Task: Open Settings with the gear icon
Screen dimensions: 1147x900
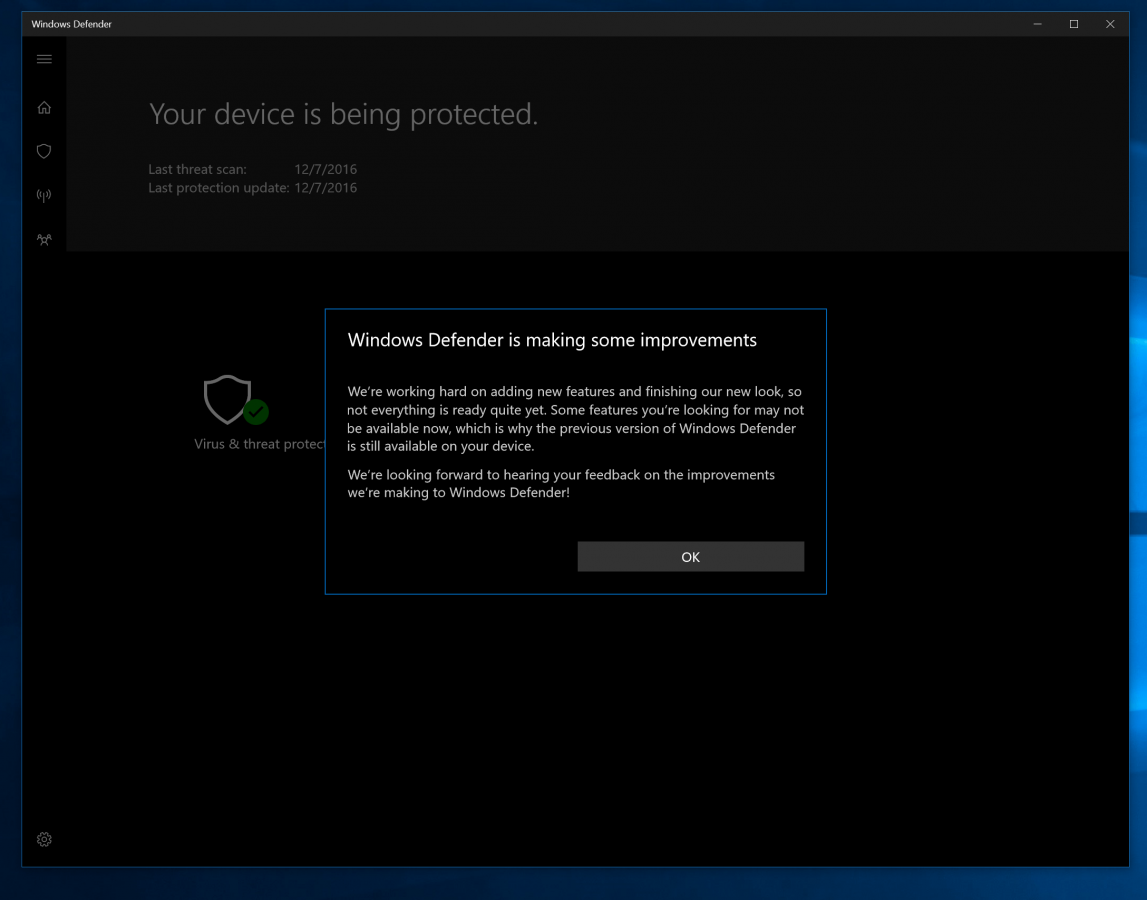Action: point(44,839)
